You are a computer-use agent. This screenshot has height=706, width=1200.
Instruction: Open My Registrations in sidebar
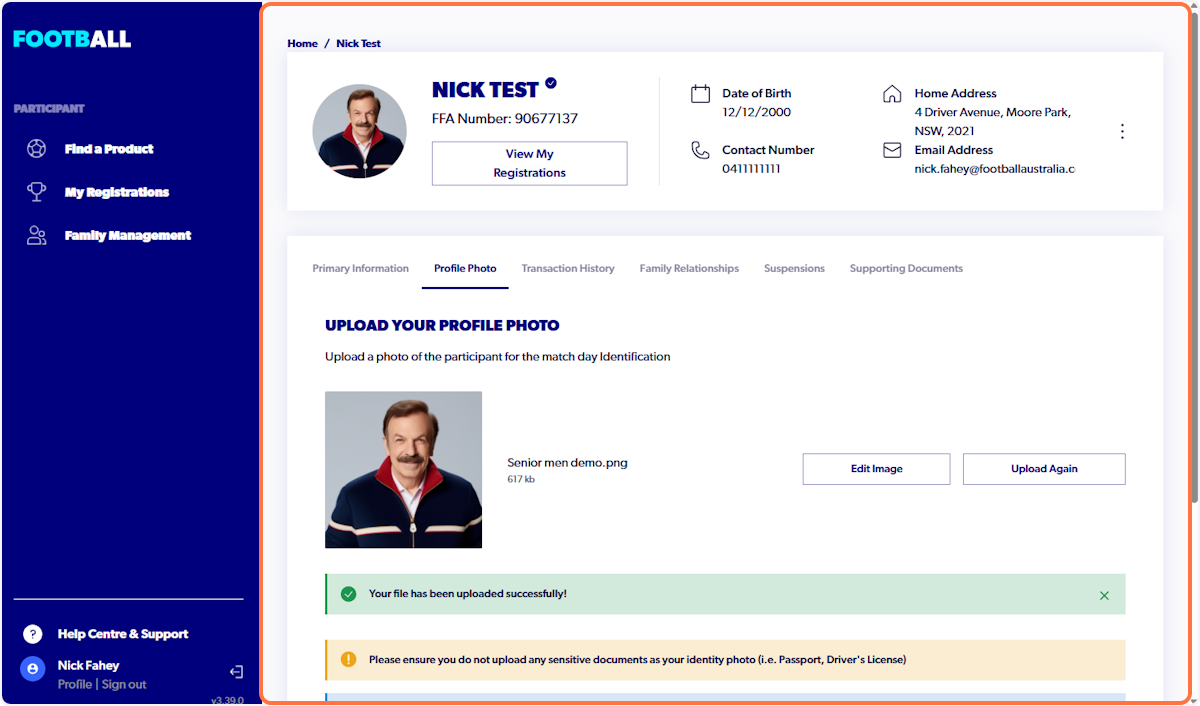click(117, 192)
